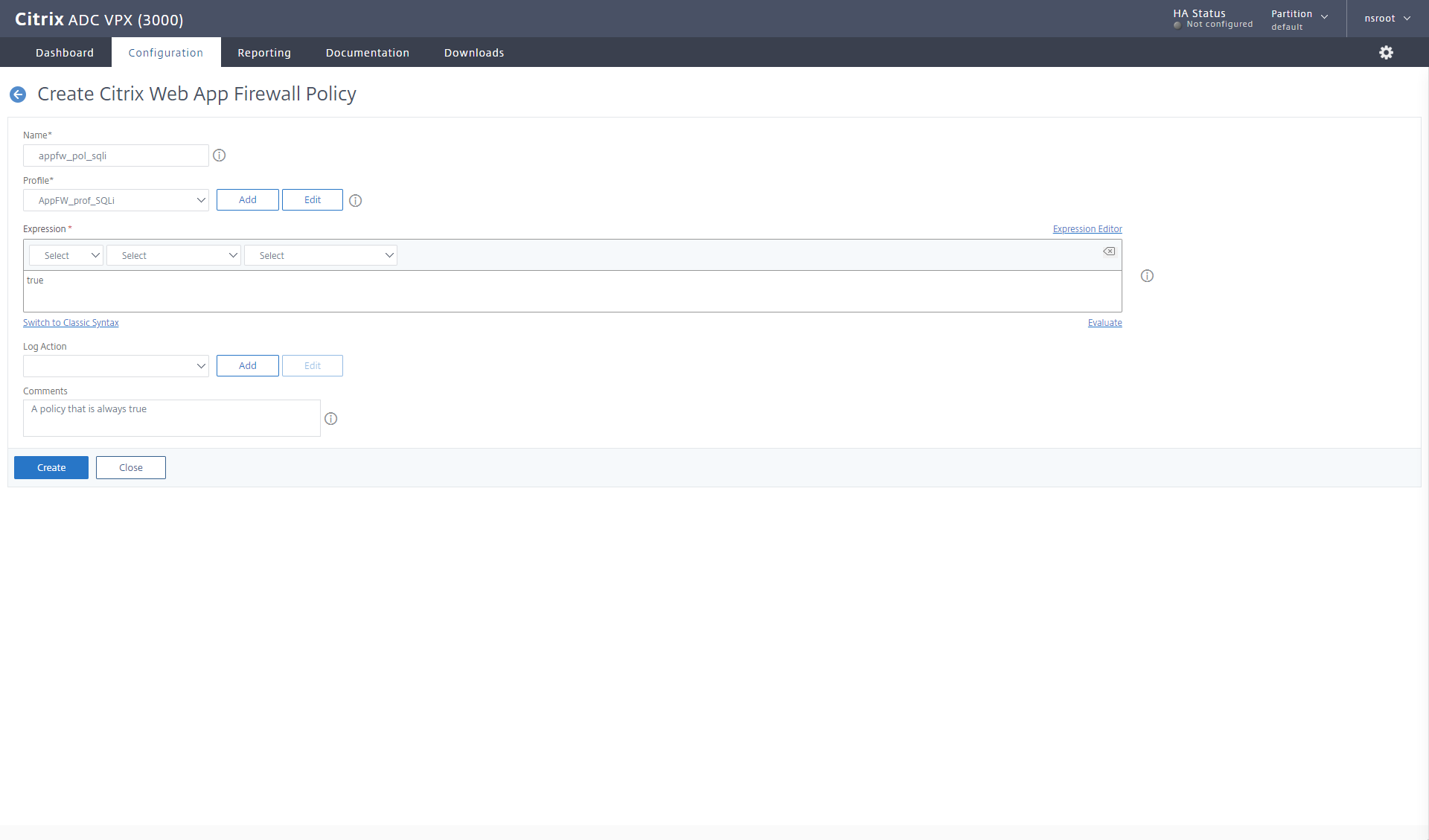This screenshot has height=840, width=1429.
Task: Click the Evaluate link
Action: pos(1104,323)
